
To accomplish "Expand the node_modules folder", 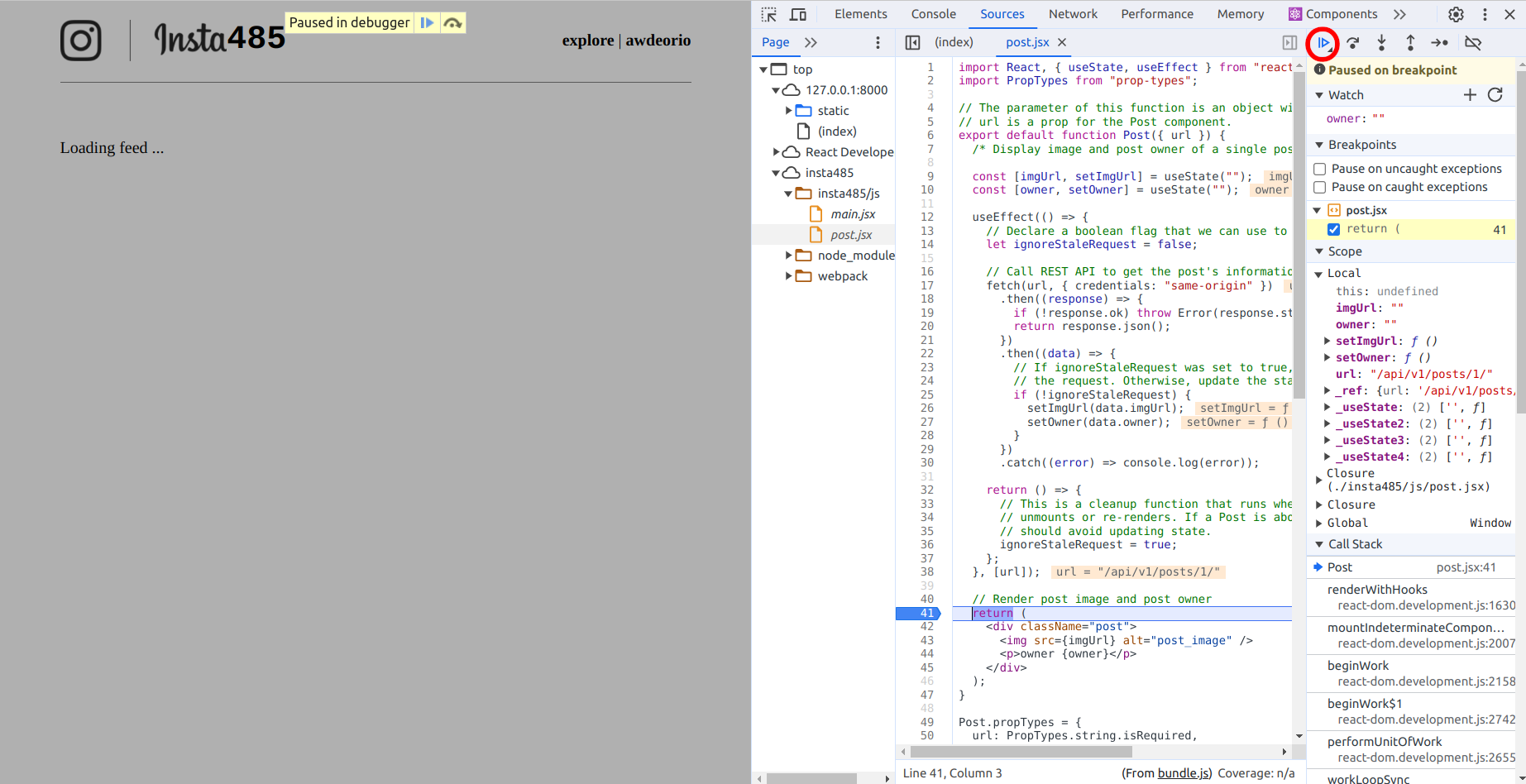I will (x=788, y=256).
